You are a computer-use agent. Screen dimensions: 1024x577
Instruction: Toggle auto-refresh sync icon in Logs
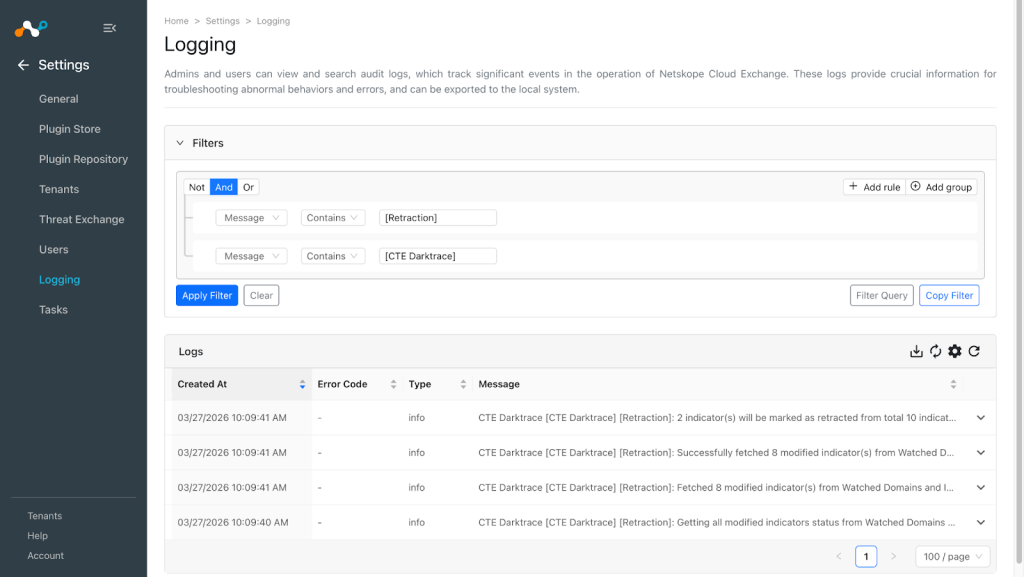point(935,351)
